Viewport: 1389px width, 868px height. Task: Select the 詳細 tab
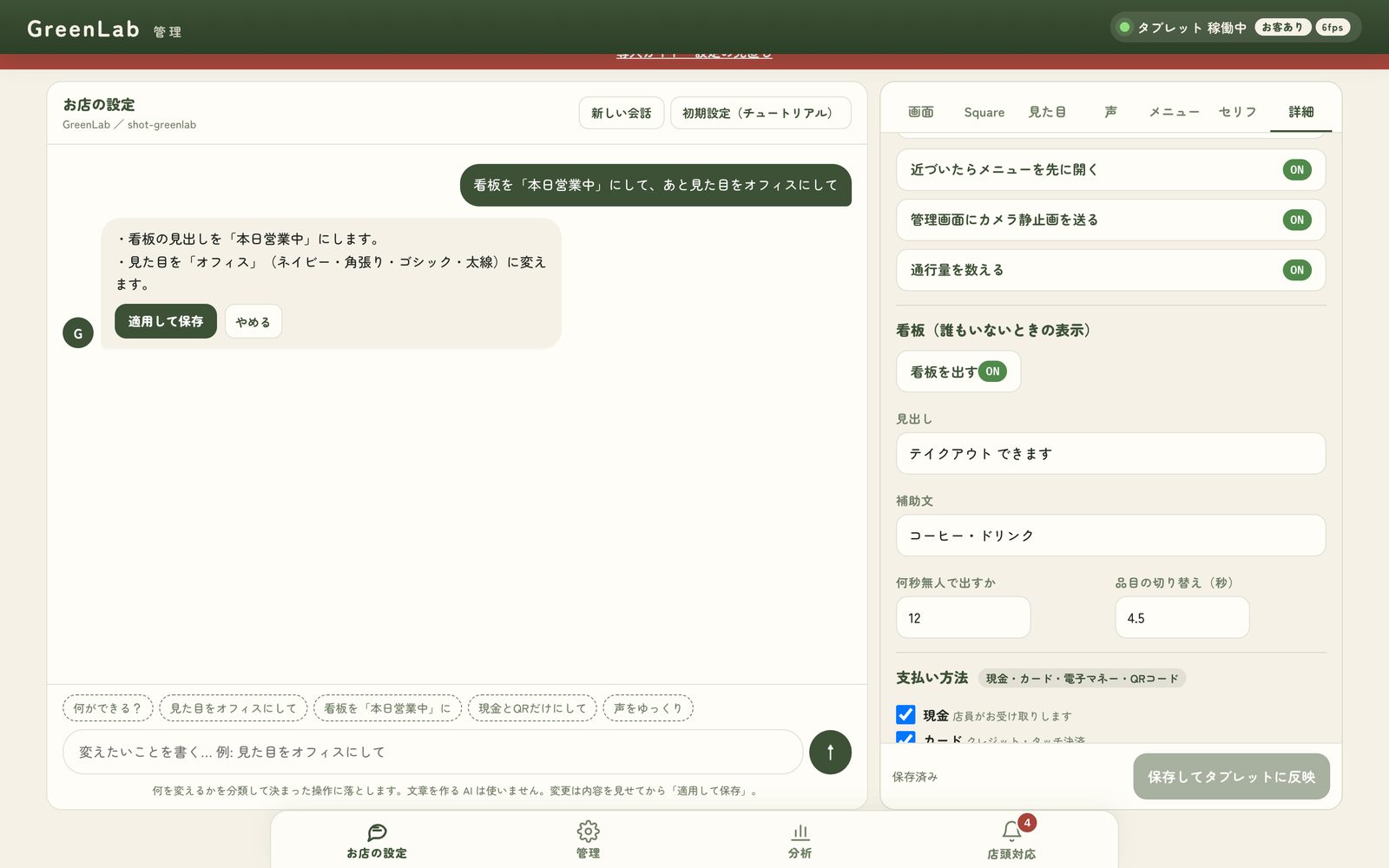(1300, 112)
